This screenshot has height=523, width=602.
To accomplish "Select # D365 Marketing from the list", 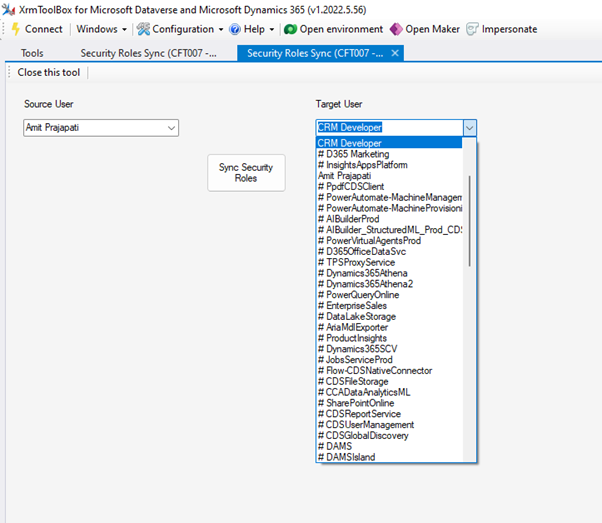I will click(x=353, y=154).
